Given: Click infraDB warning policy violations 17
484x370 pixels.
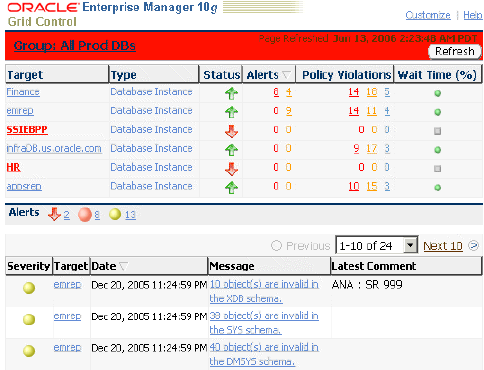Looking at the screenshot, I should (x=372, y=149).
